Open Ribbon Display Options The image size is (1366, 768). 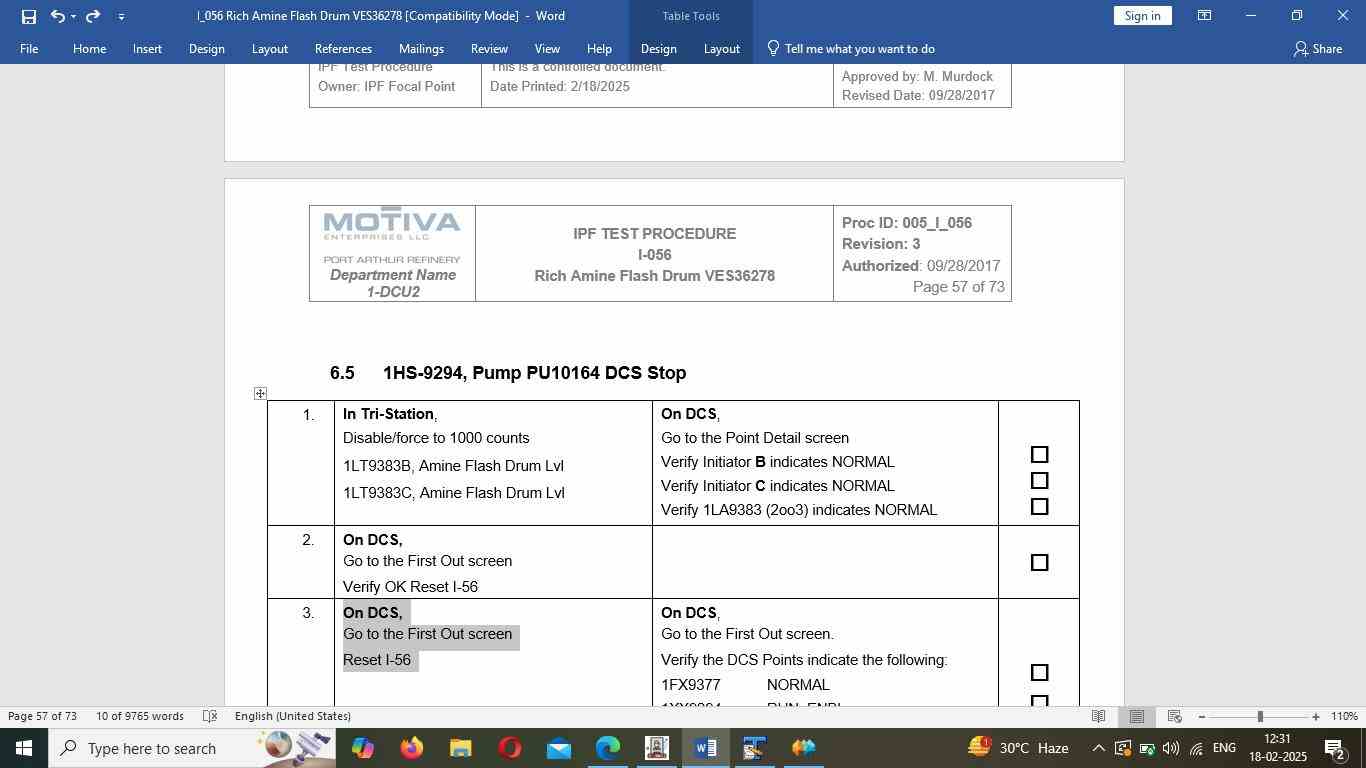[1205, 16]
